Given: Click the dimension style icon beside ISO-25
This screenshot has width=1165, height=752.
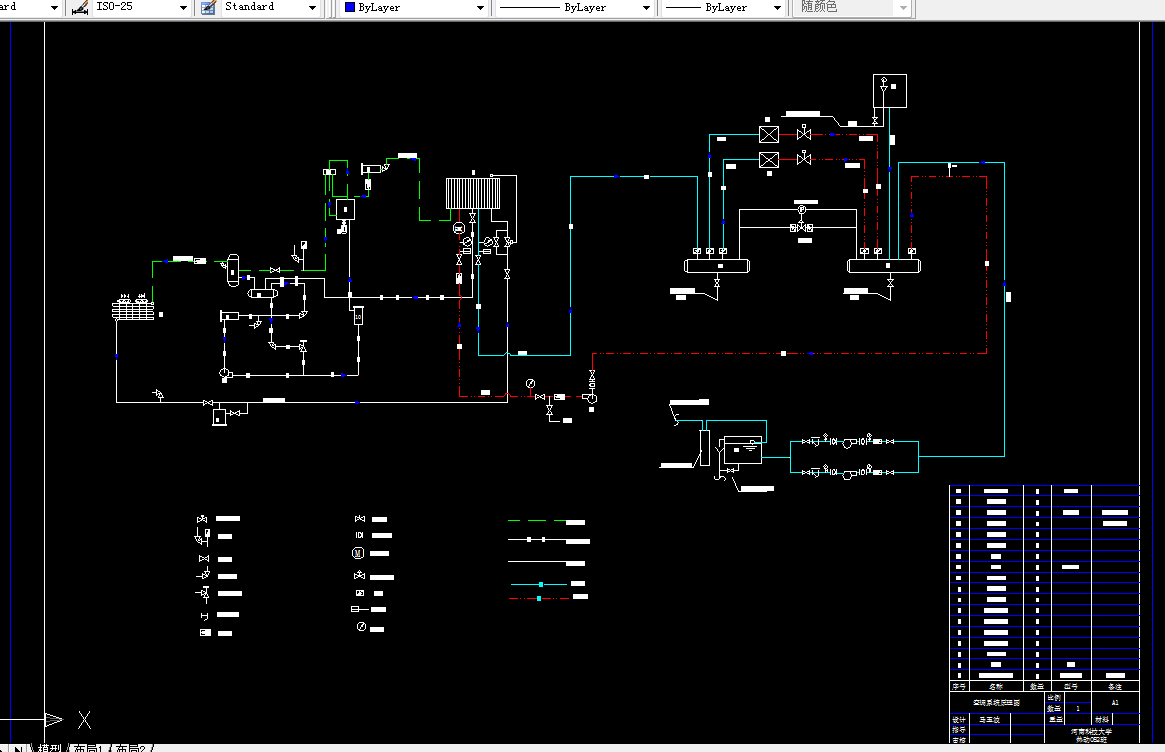Looking at the screenshot, I should (79, 7).
